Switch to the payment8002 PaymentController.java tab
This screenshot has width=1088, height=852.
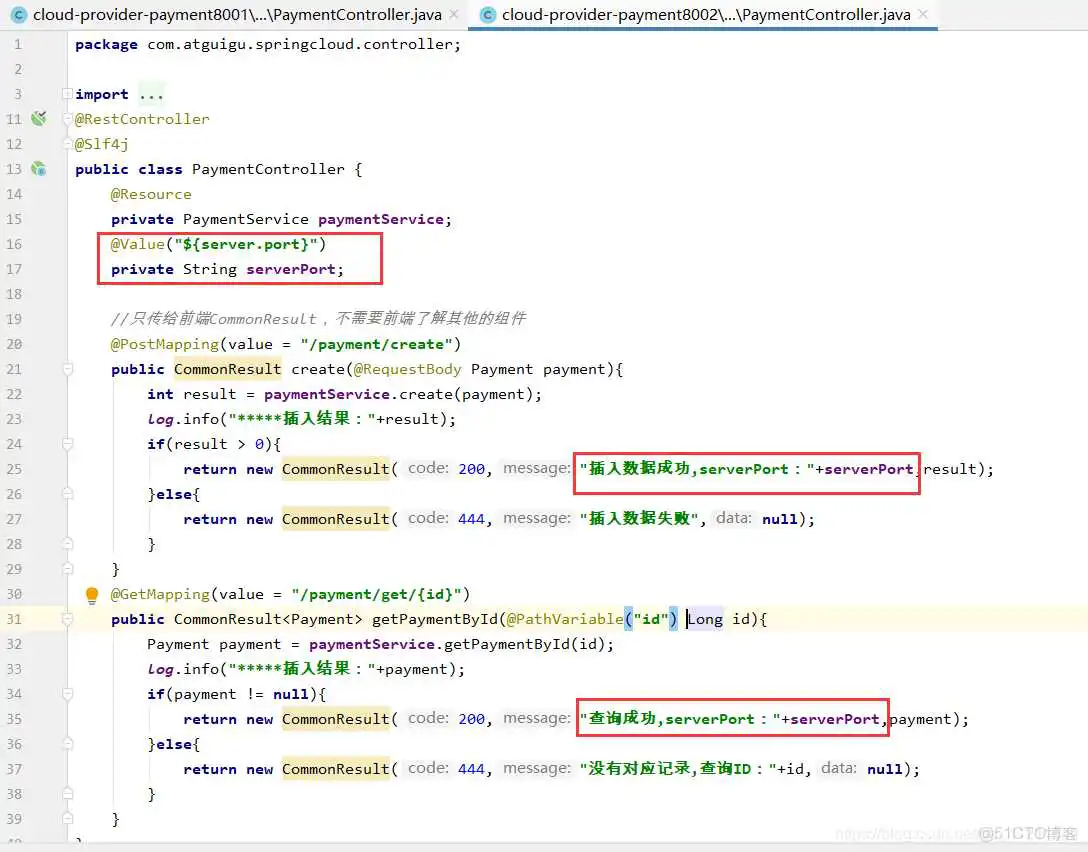point(700,14)
